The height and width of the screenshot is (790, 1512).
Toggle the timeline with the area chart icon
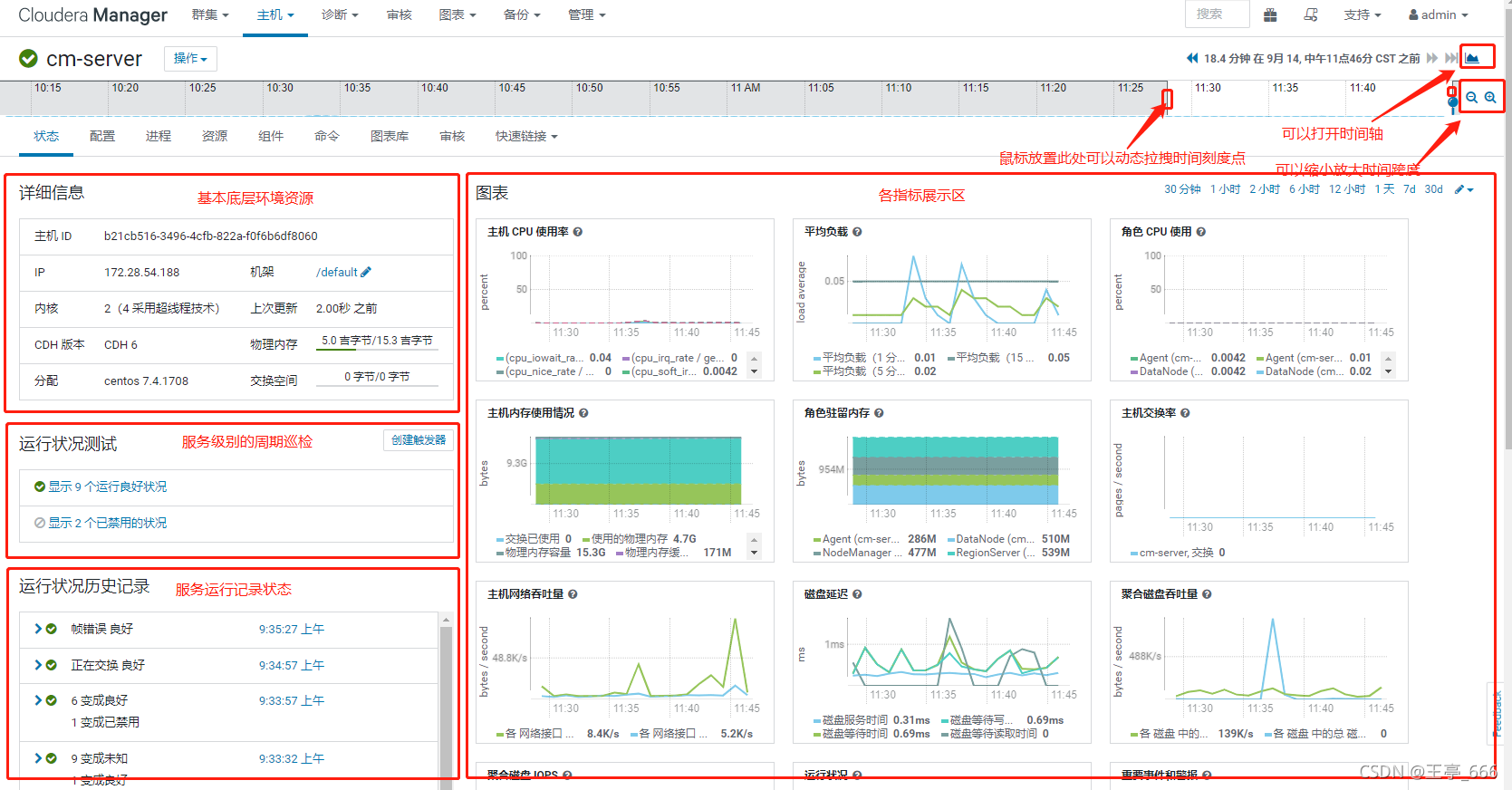coord(1472,58)
